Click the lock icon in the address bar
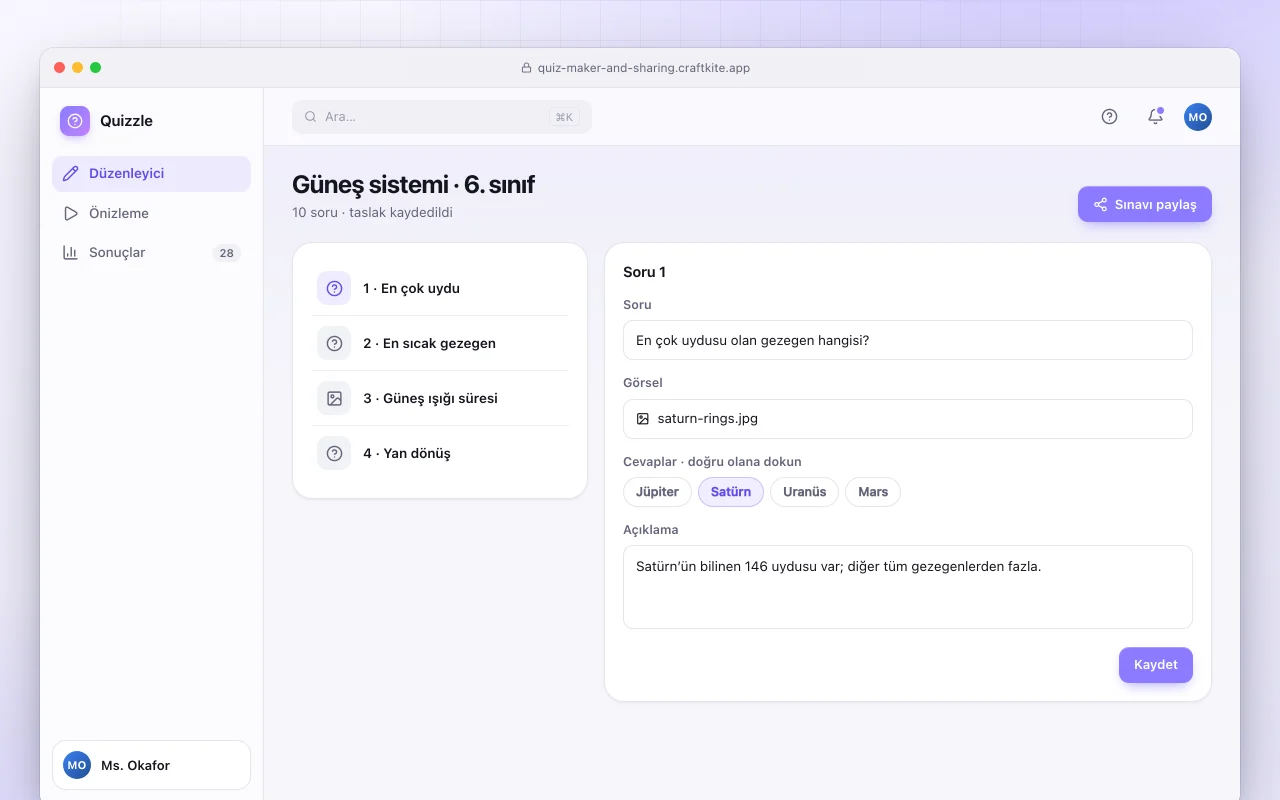1280x800 pixels. 527,68
